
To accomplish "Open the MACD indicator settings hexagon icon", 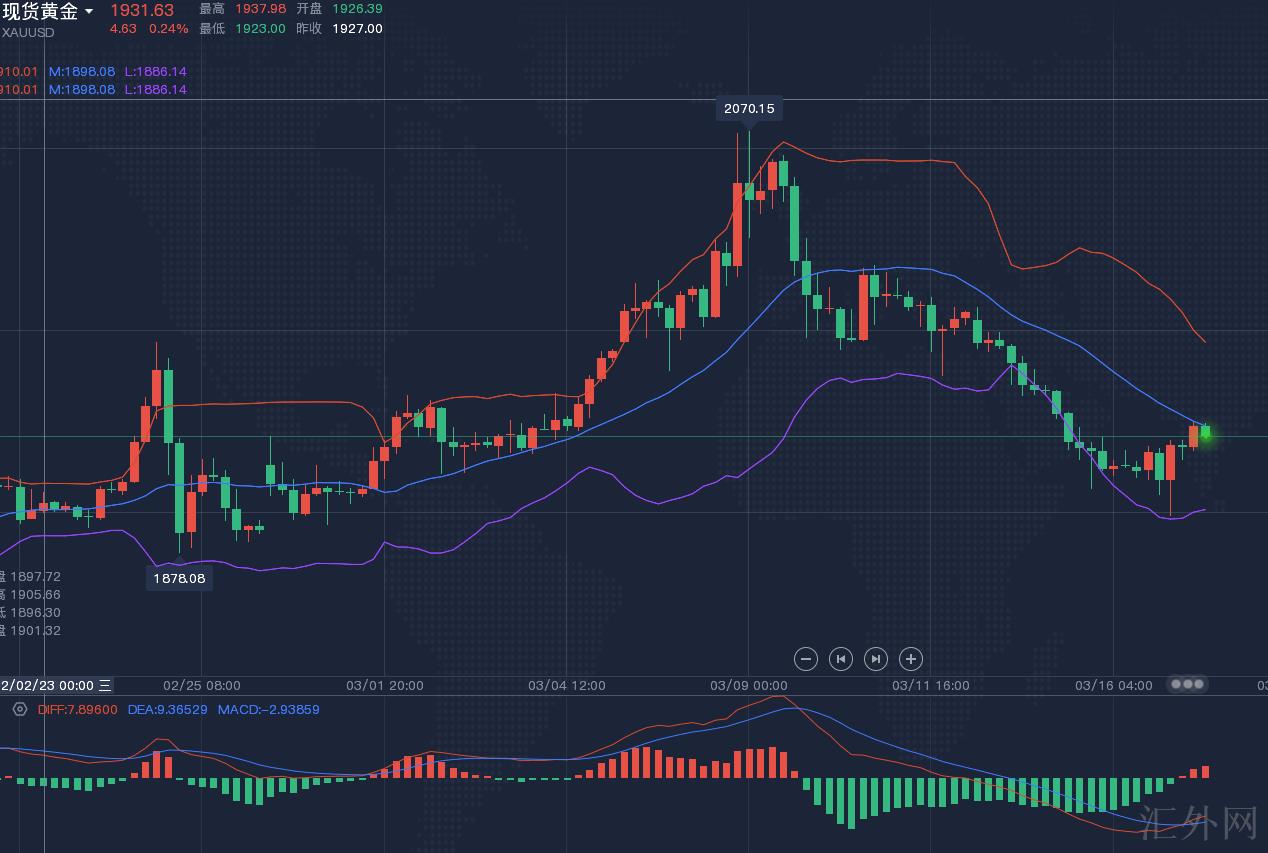I will tap(20, 709).
